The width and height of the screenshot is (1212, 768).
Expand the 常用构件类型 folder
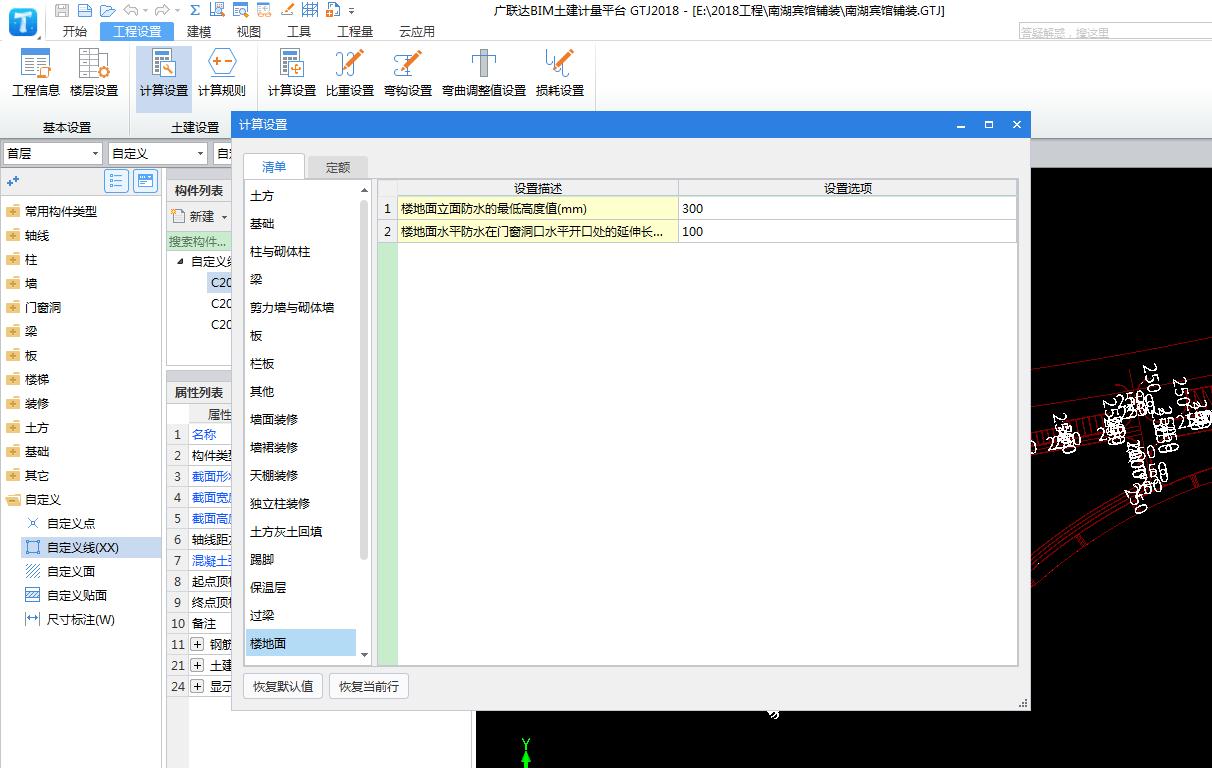coord(13,211)
